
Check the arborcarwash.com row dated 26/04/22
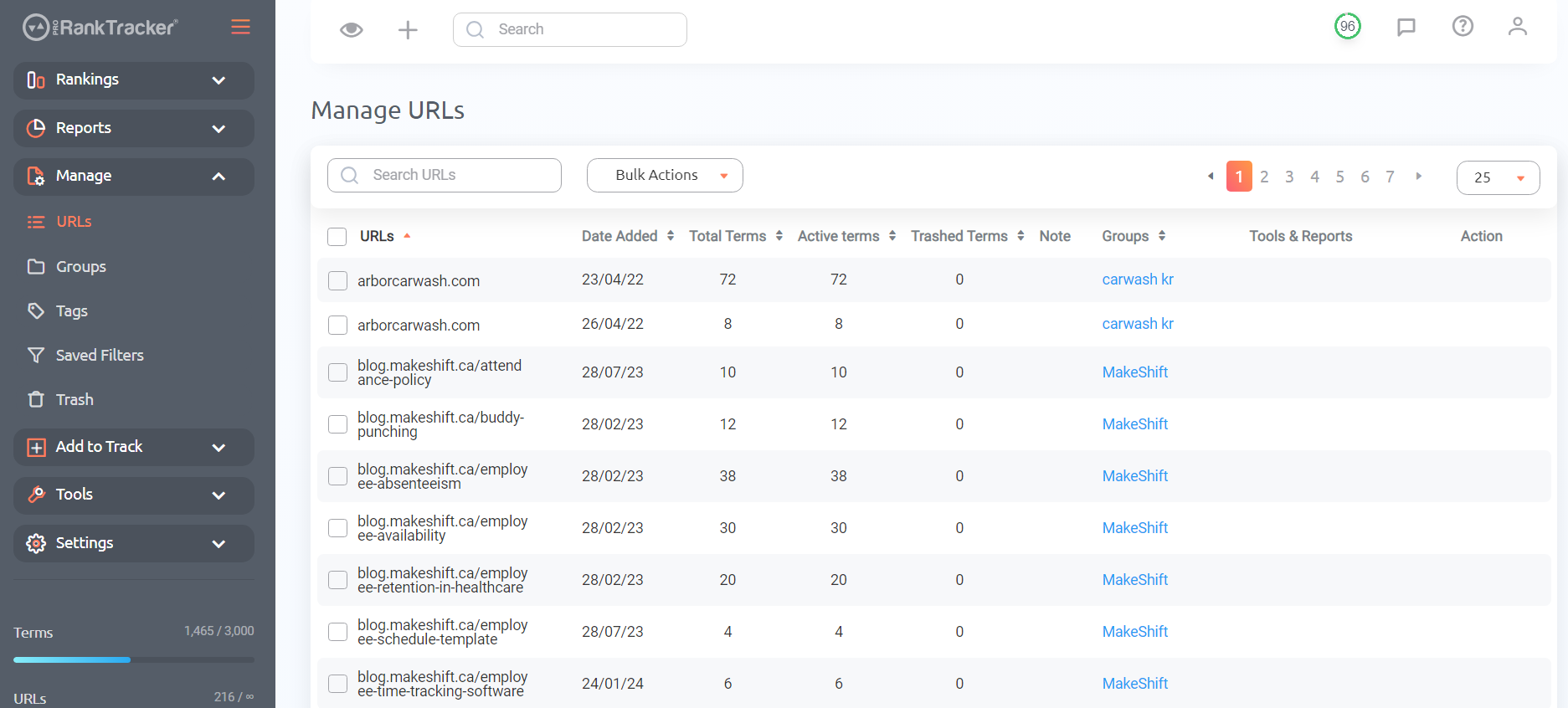click(x=338, y=325)
